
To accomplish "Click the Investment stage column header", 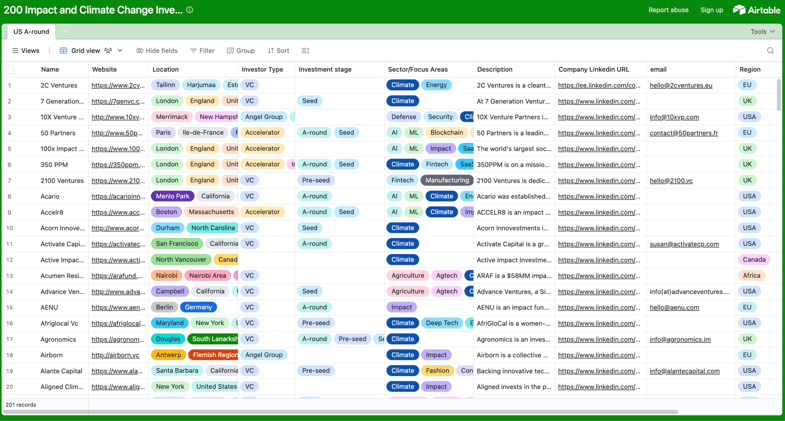I will pyautogui.click(x=325, y=70).
